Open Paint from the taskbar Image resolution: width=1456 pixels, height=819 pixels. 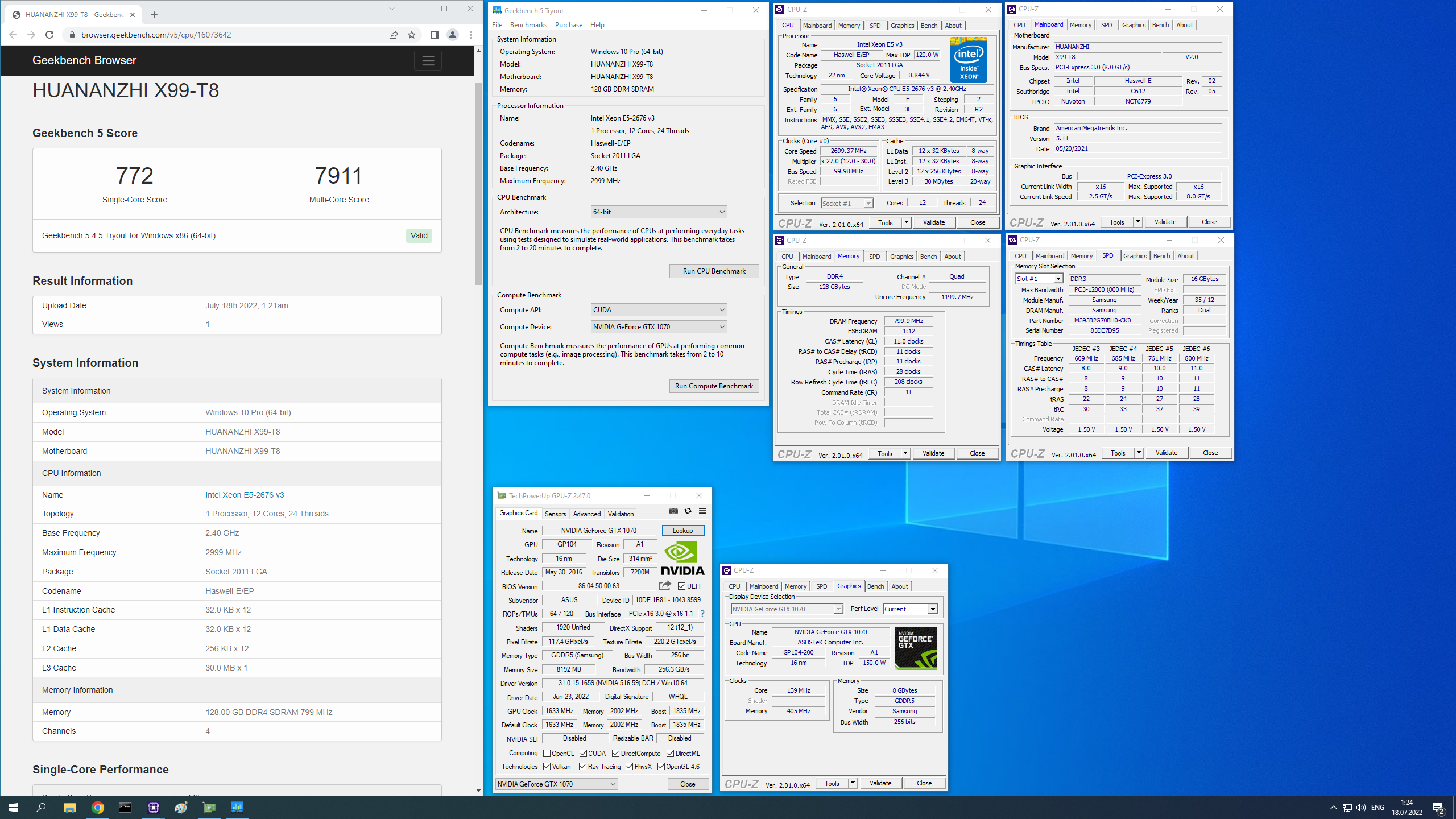coord(181,807)
